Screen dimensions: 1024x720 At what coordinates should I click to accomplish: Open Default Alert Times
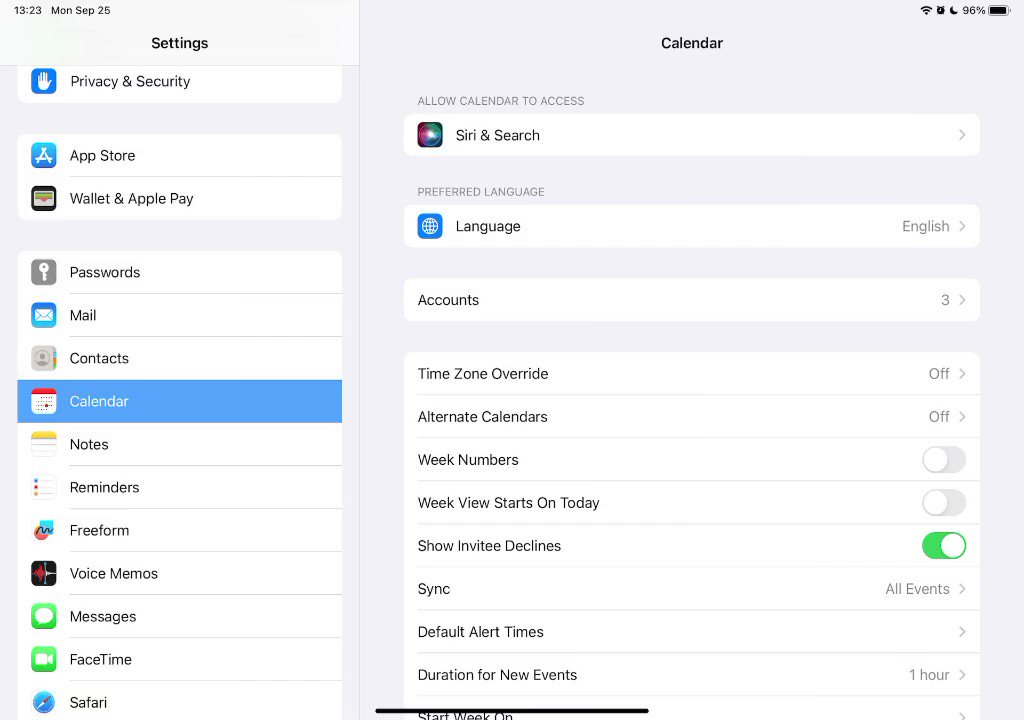point(692,632)
